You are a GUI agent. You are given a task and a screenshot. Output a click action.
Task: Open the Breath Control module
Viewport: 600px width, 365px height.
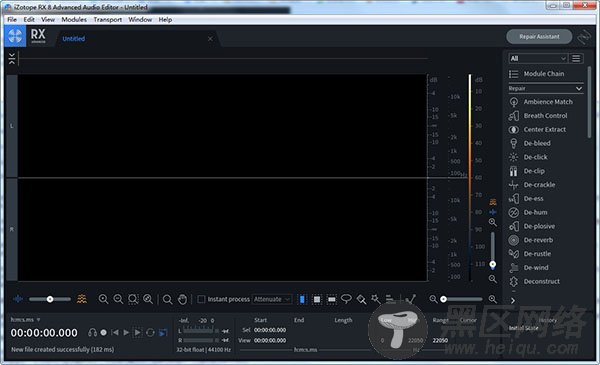538,116
